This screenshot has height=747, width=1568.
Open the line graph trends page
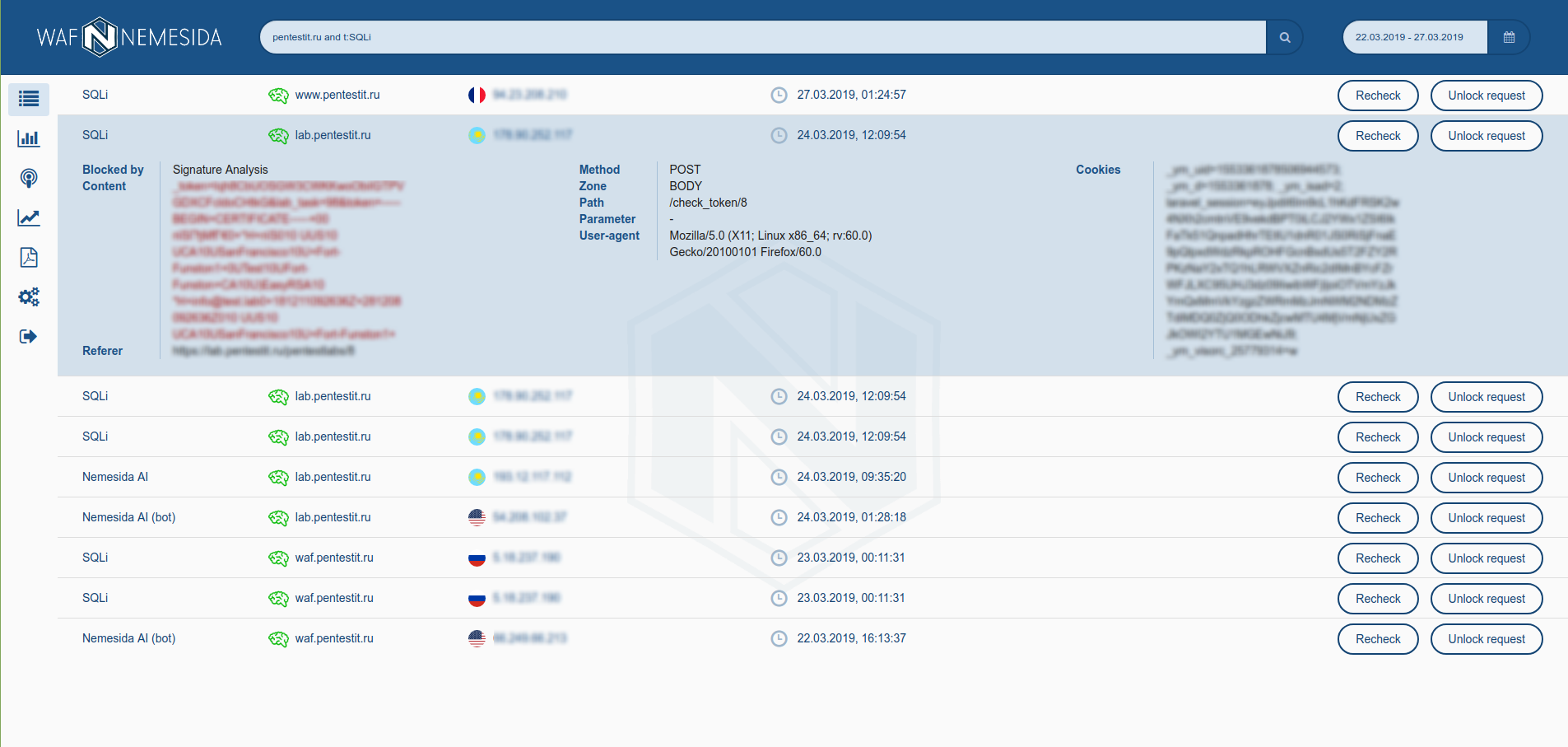29,217
